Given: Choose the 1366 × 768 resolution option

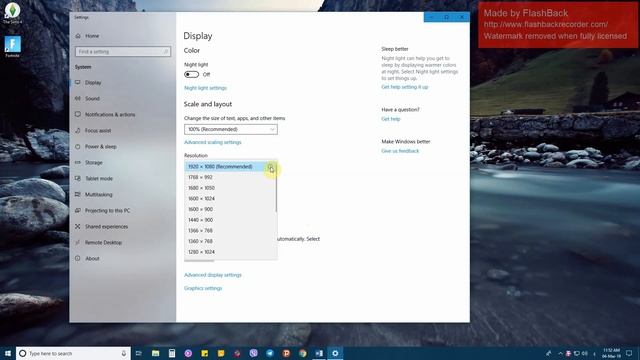Looking at the screenshot, I should coord(230,230).
